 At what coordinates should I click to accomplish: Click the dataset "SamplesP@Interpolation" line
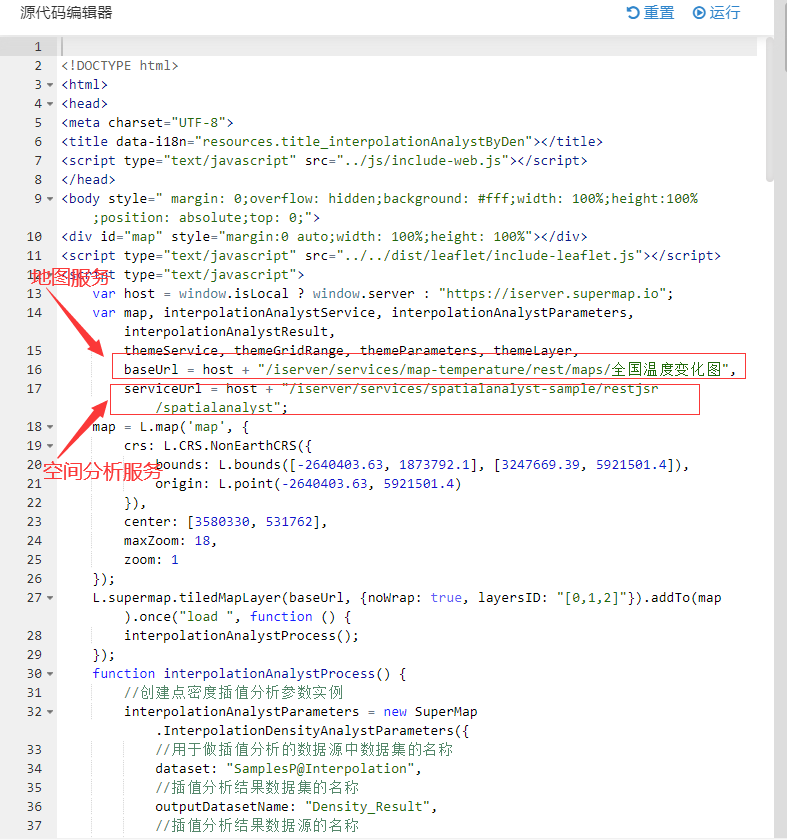(288, 769)
